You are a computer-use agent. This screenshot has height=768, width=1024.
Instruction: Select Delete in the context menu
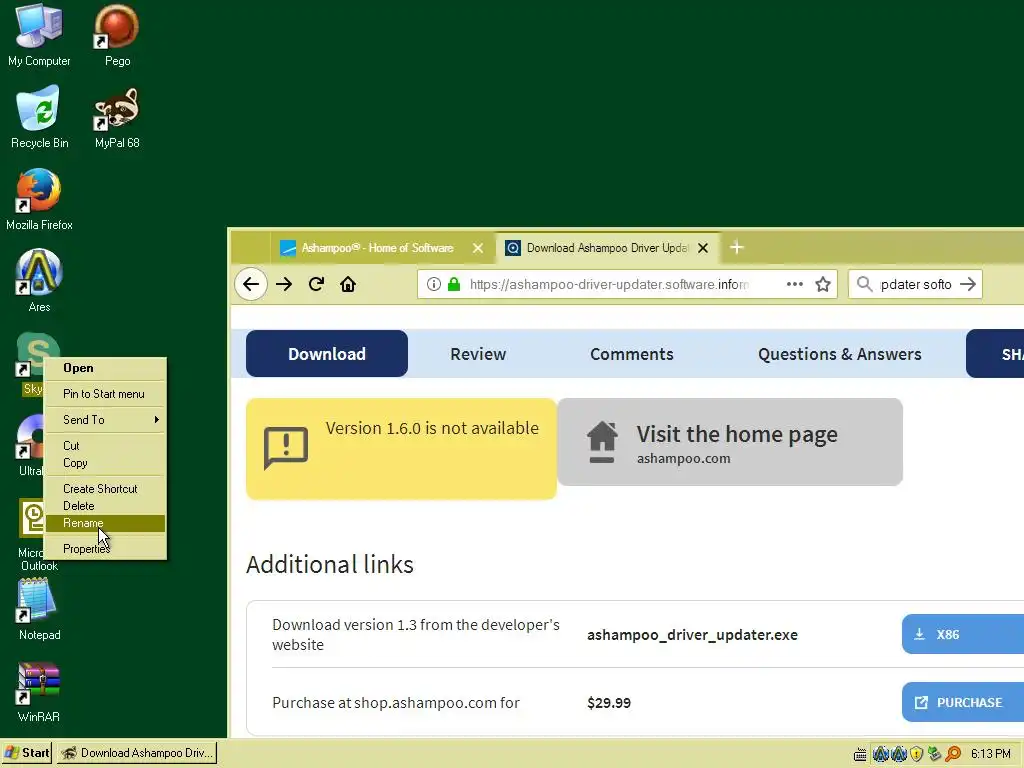tap(105, 506)
